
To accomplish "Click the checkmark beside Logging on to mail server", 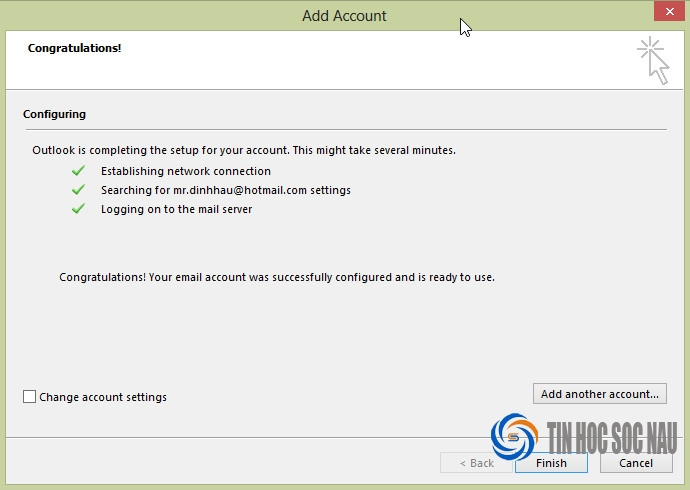I will [78, 208].
